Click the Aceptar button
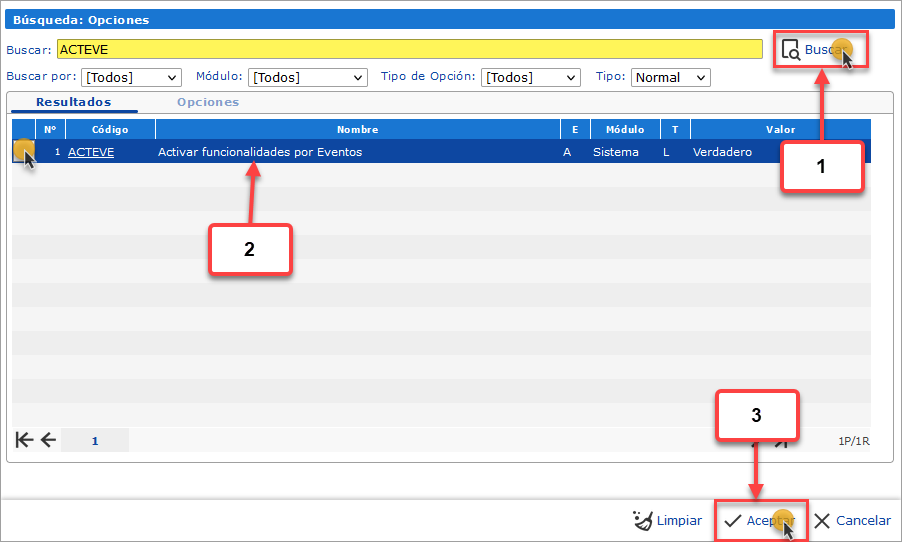Image resolution: width=902 pixels, height=542 pixels. 760,521
